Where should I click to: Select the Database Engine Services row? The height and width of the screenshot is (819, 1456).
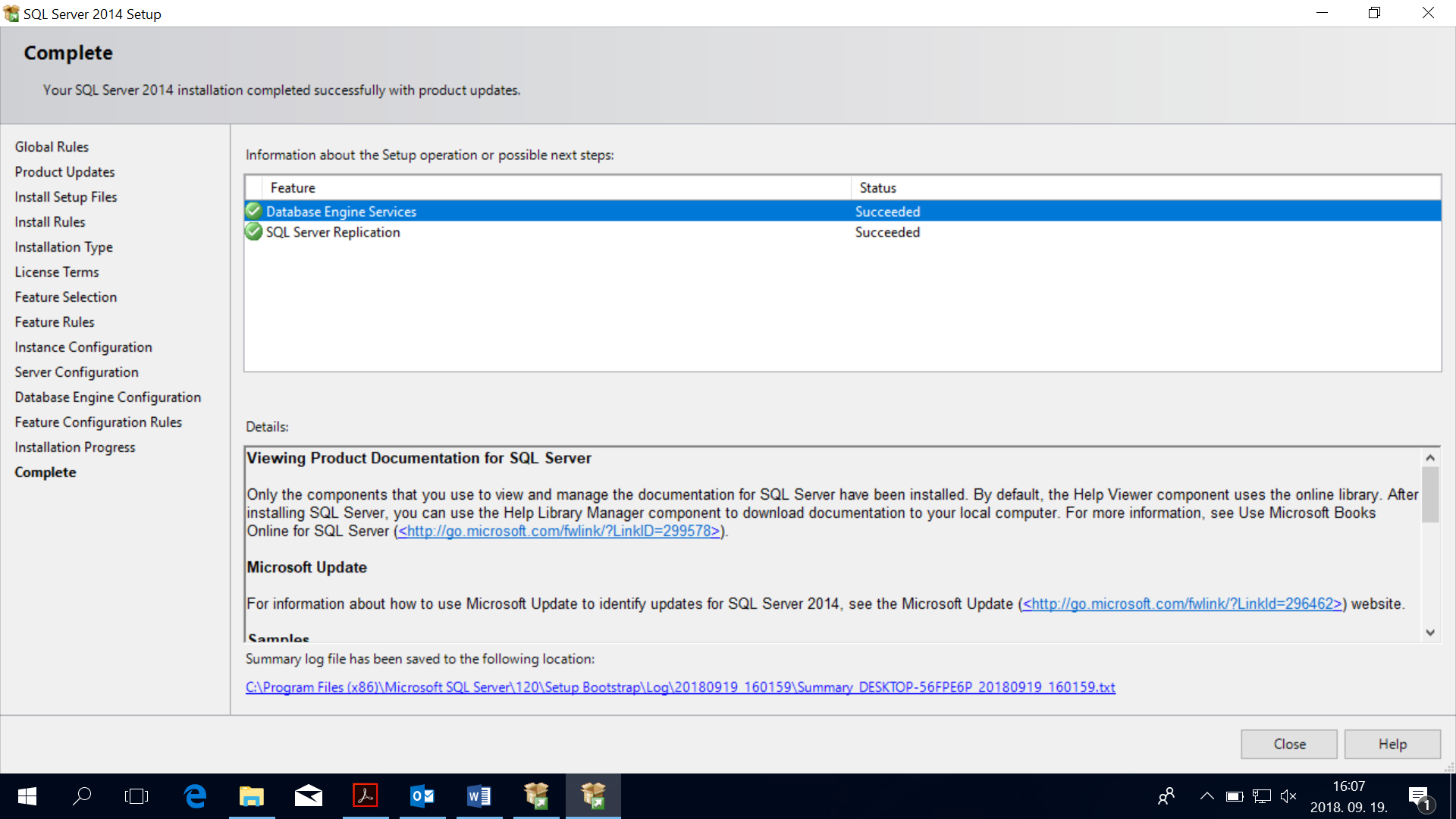click(843, 211)
